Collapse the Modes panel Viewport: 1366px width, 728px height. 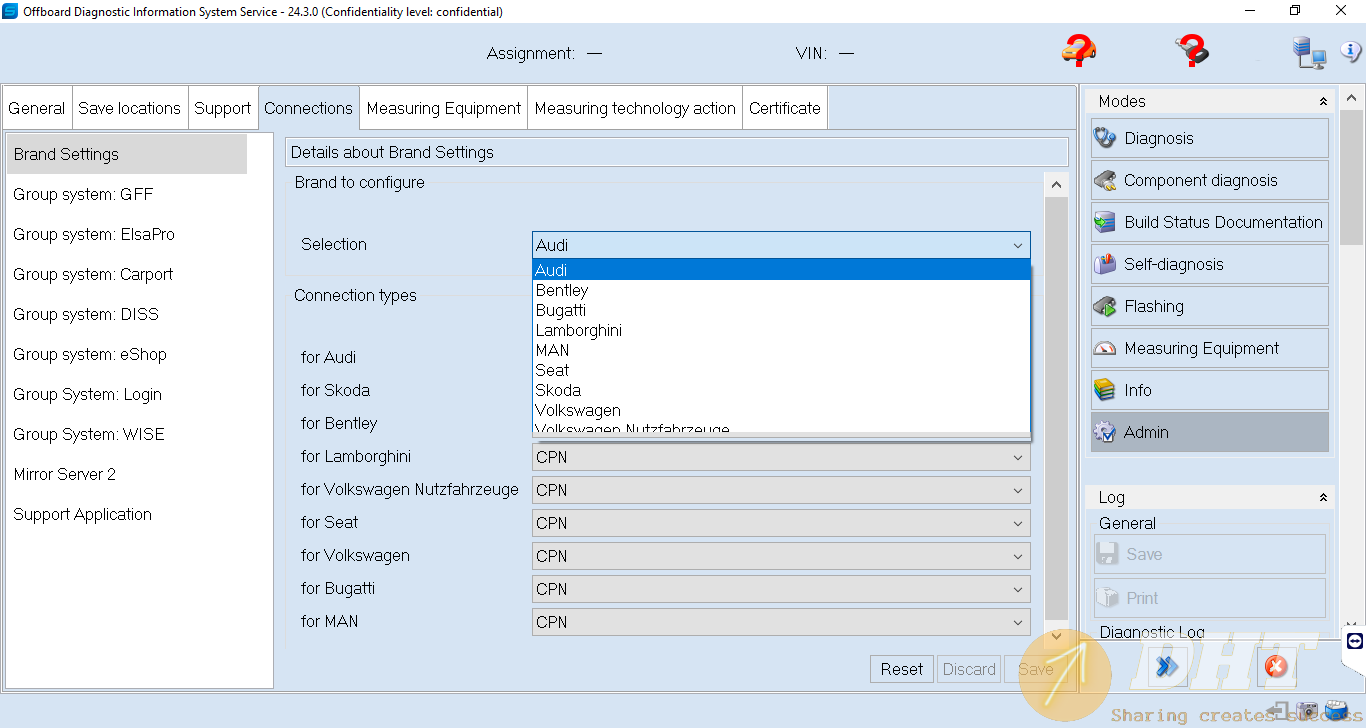pyautogui.click(x=1323, y=102)
